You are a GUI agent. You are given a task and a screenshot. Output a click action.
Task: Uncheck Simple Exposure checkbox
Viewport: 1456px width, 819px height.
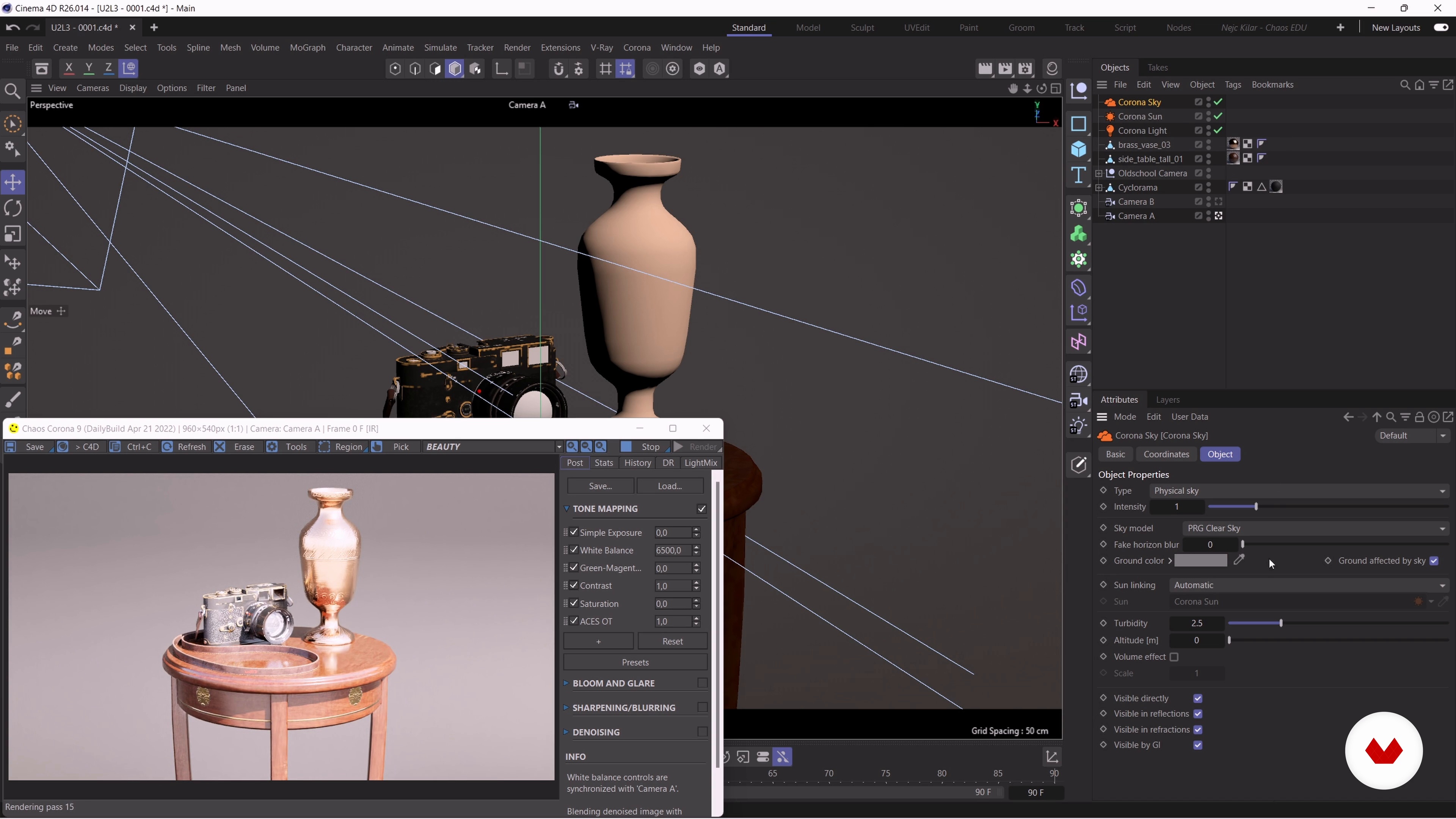coord(574,532)
